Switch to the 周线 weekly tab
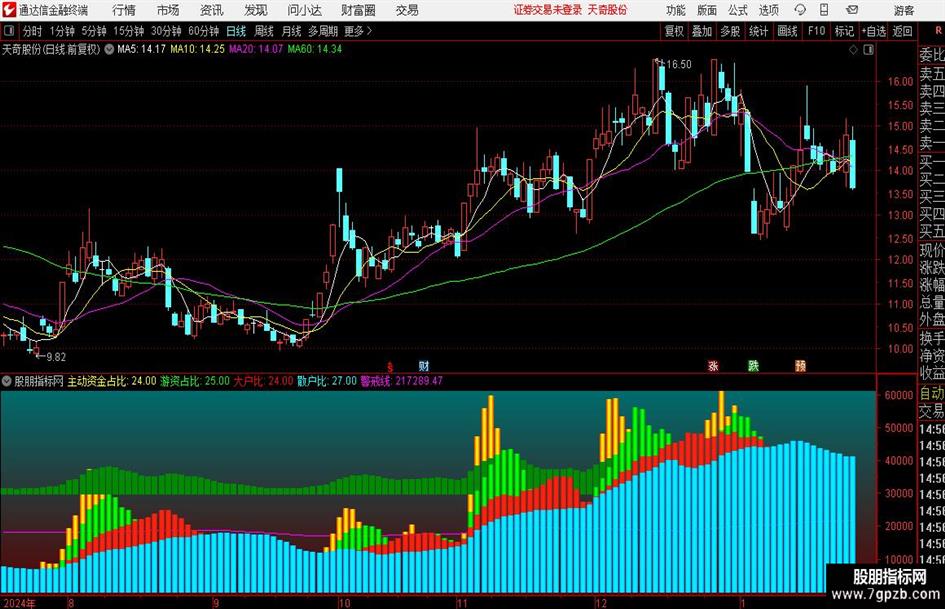 (x=264, y=31)
